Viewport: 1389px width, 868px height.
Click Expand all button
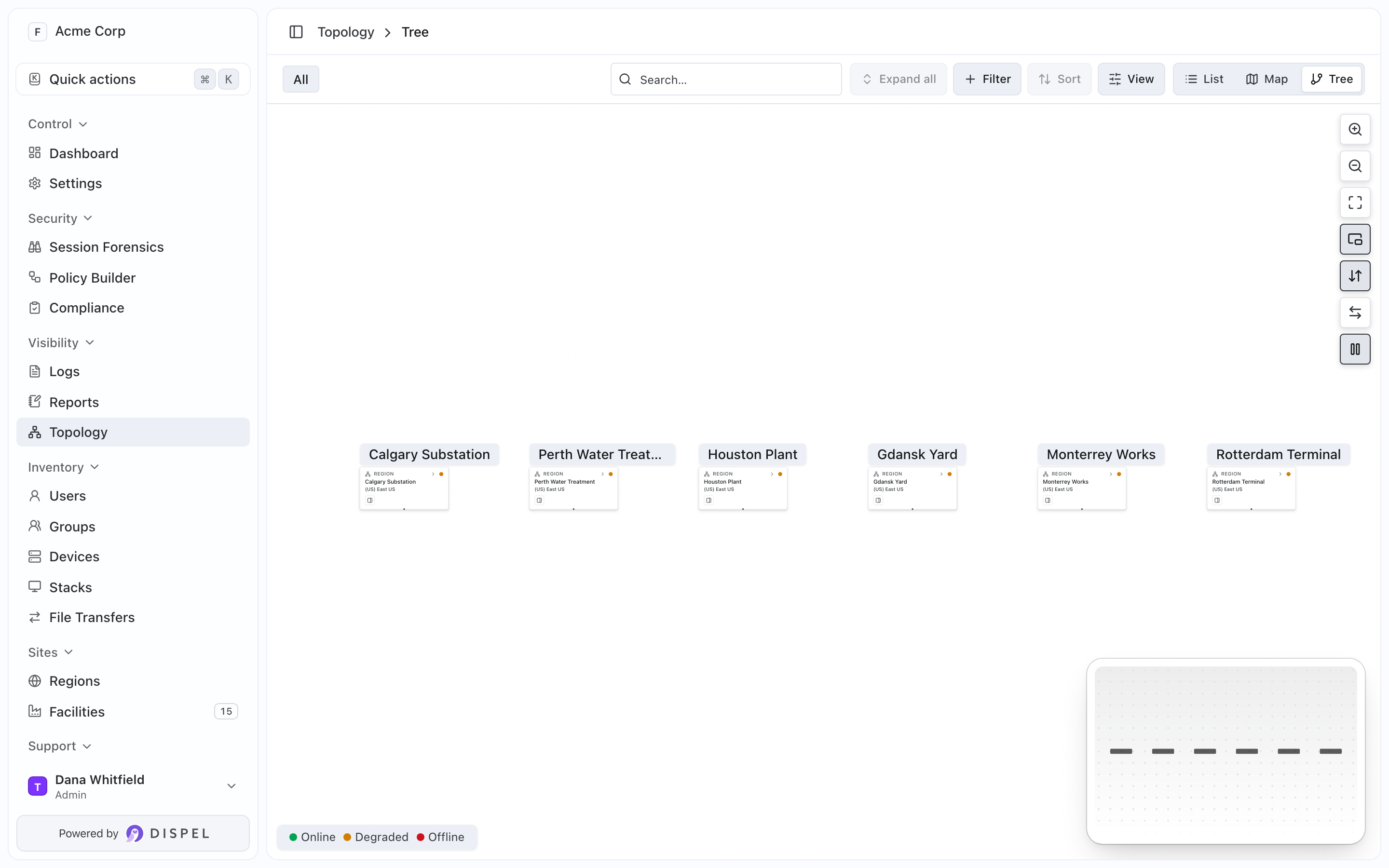click(898, 79)
